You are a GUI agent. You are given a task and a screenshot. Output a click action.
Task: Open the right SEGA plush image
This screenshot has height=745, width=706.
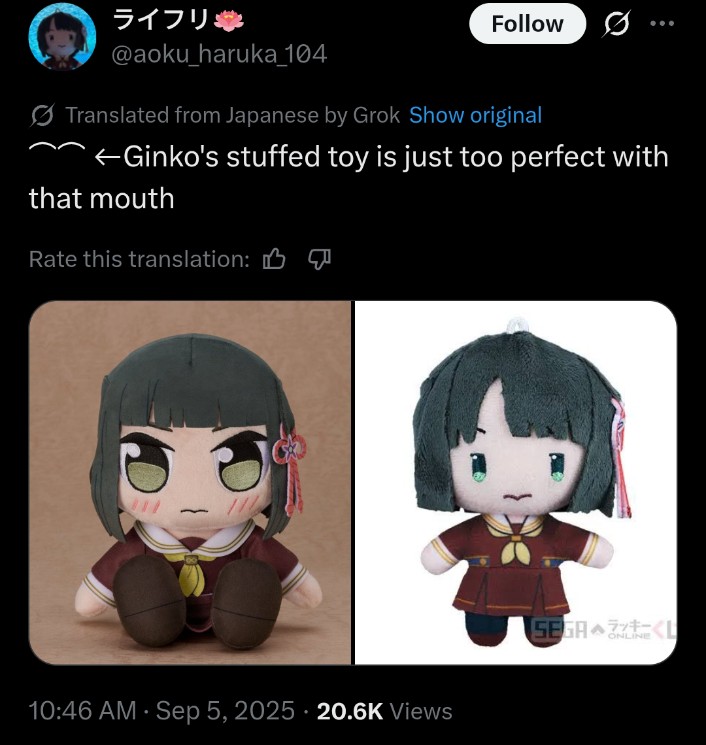pyautogui.click(x=516, y=482)
